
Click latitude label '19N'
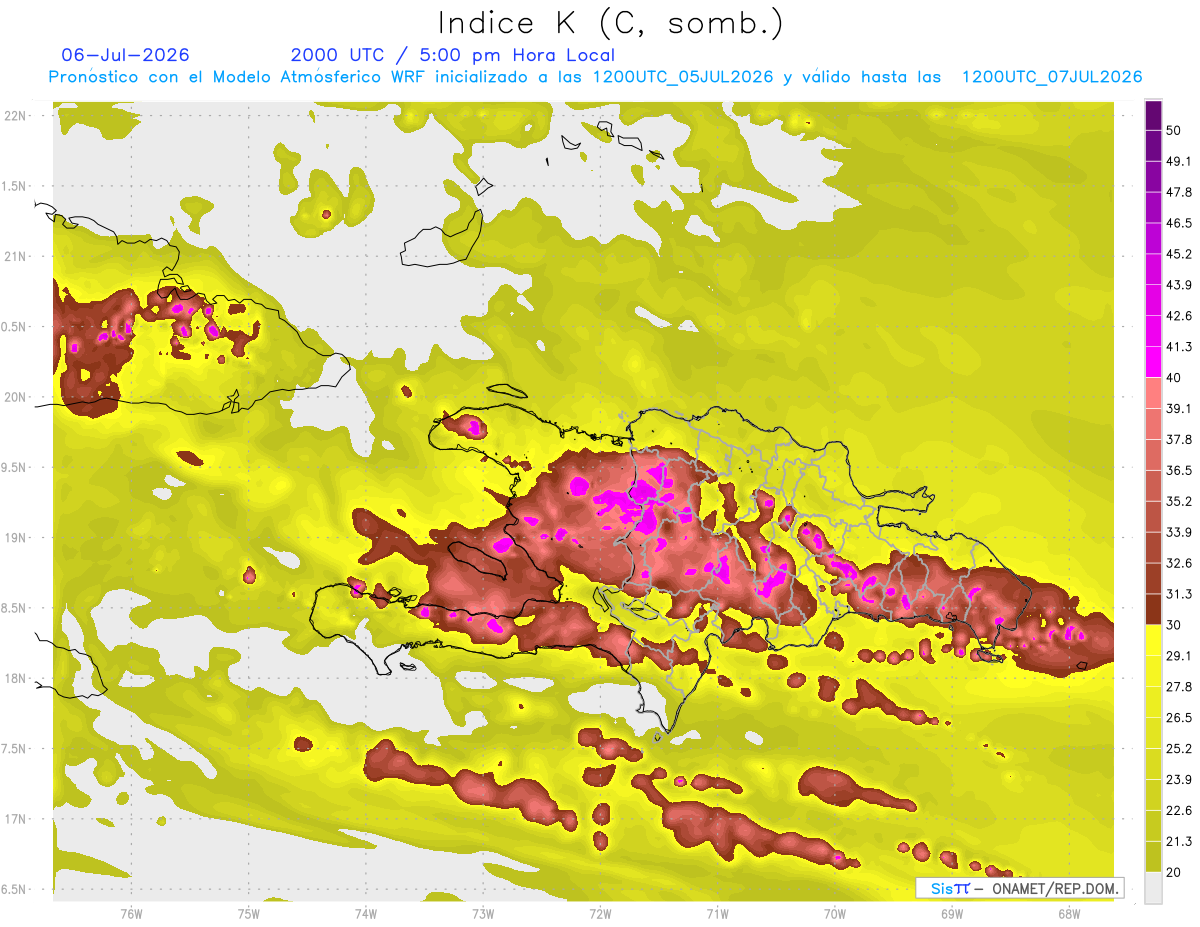[x=16, y=538]
